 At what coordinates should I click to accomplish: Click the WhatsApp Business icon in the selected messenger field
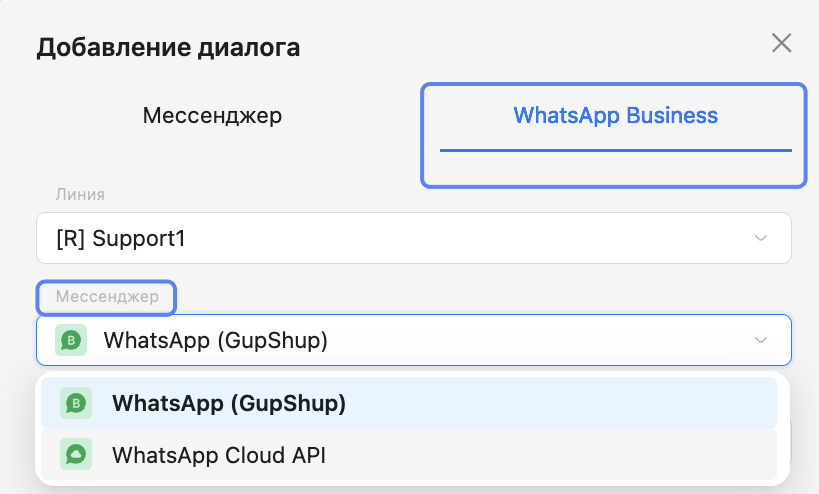click(x=72, y=340)
